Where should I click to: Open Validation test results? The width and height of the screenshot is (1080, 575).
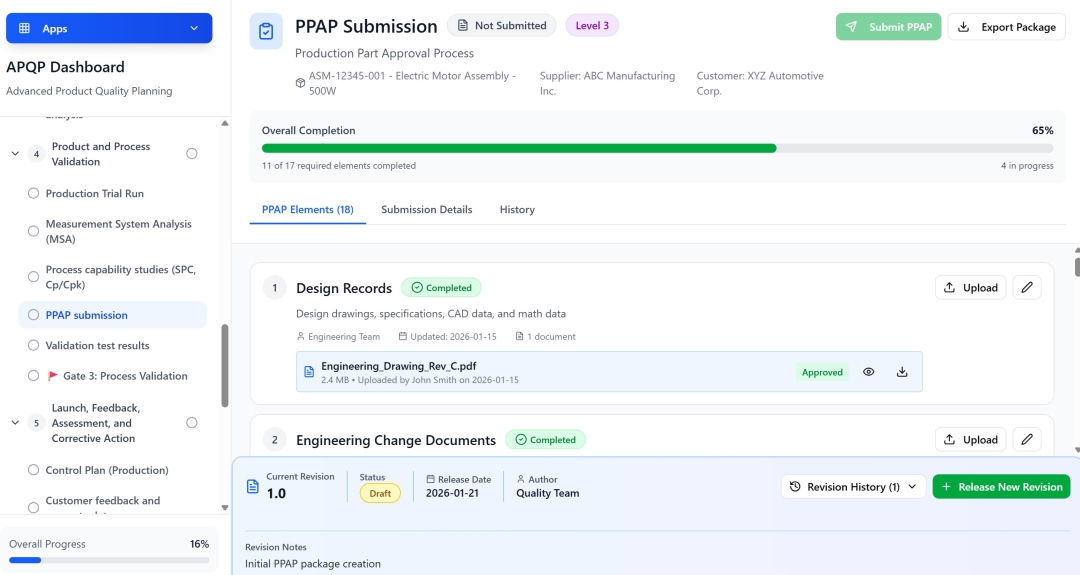click(97, 345)
